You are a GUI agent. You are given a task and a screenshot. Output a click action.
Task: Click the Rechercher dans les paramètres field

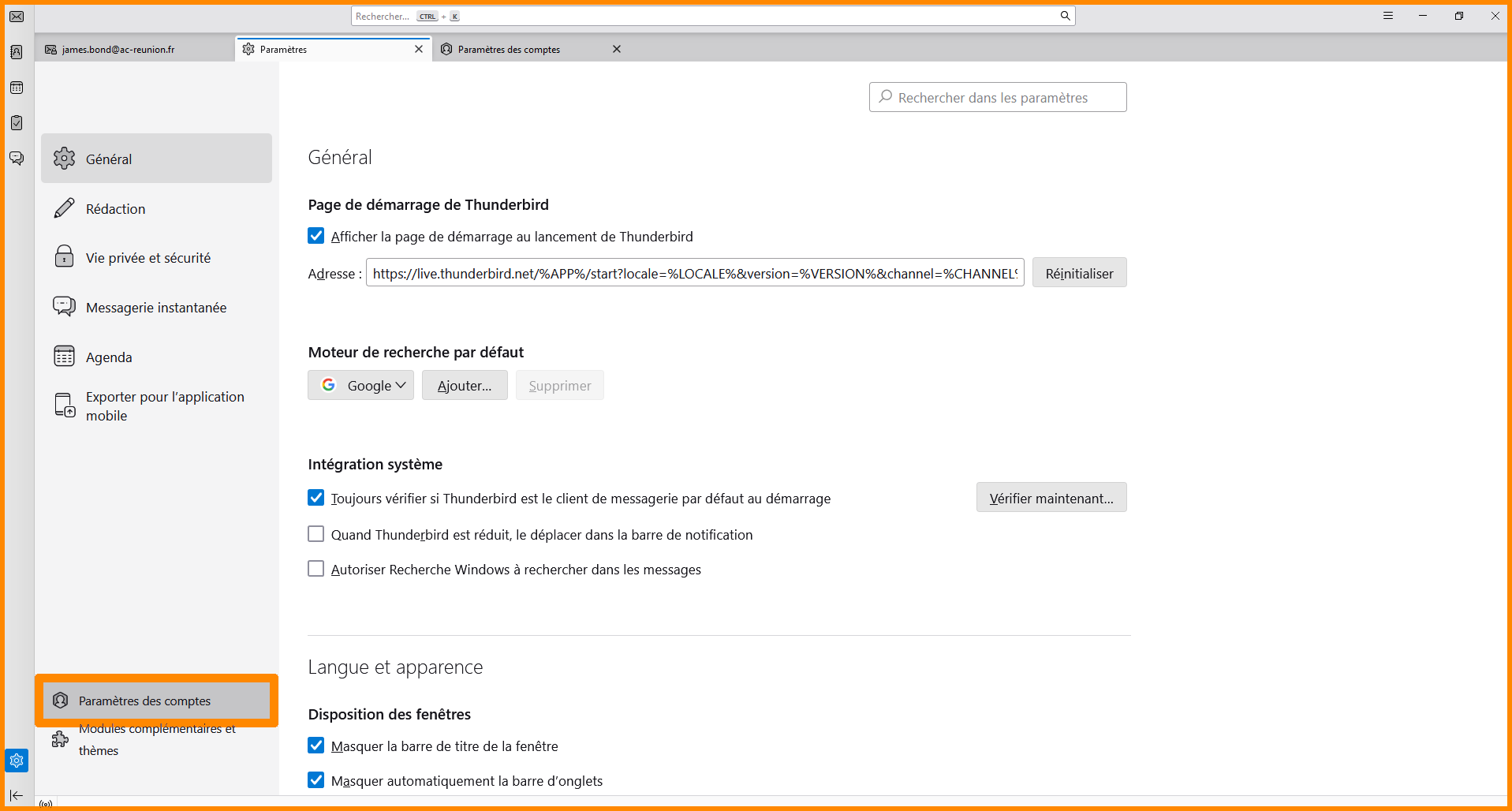(997, 97)
